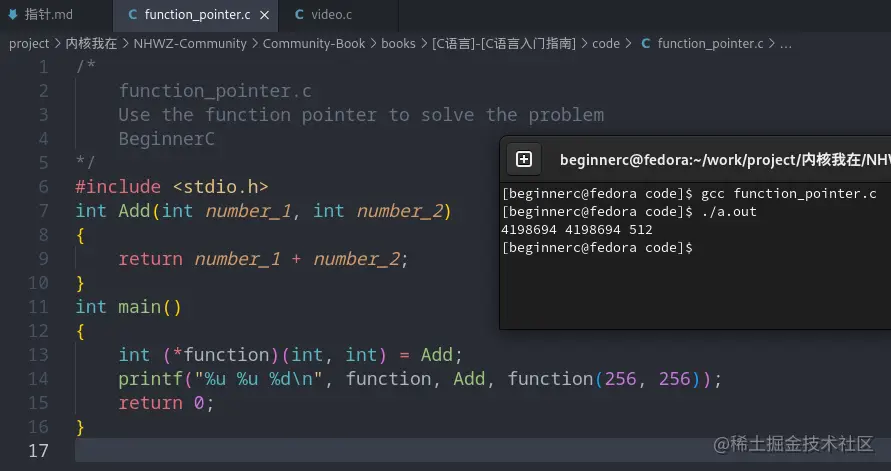Click line number 1 in gutter
891x471 pixels.
(43, 68)
